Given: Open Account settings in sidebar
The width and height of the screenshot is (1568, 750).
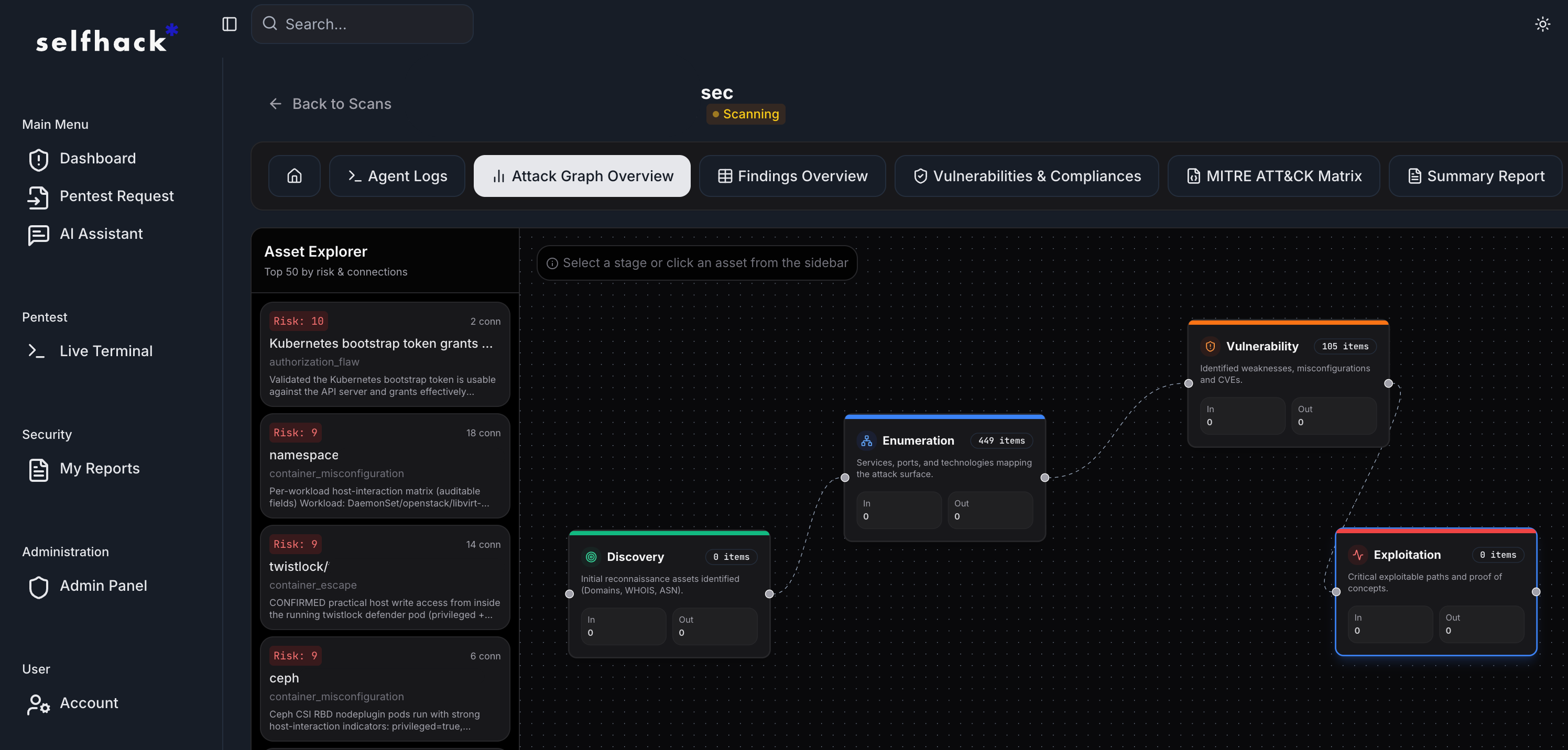Looking at the screenshot, I should [x=88, y=703].
